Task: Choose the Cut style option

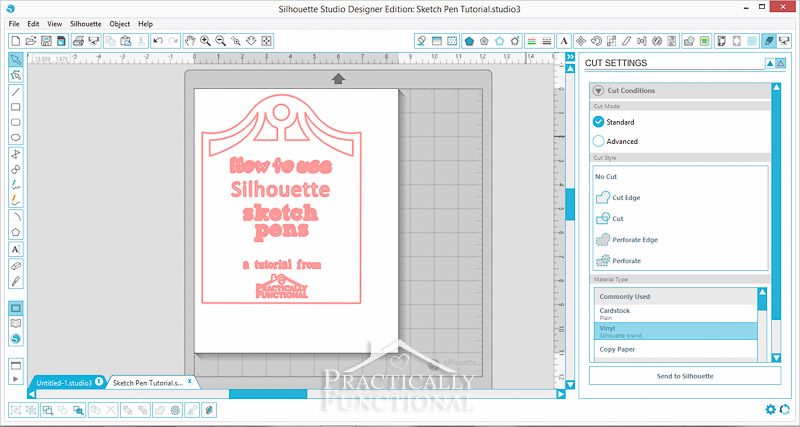Action: [610, 218]
